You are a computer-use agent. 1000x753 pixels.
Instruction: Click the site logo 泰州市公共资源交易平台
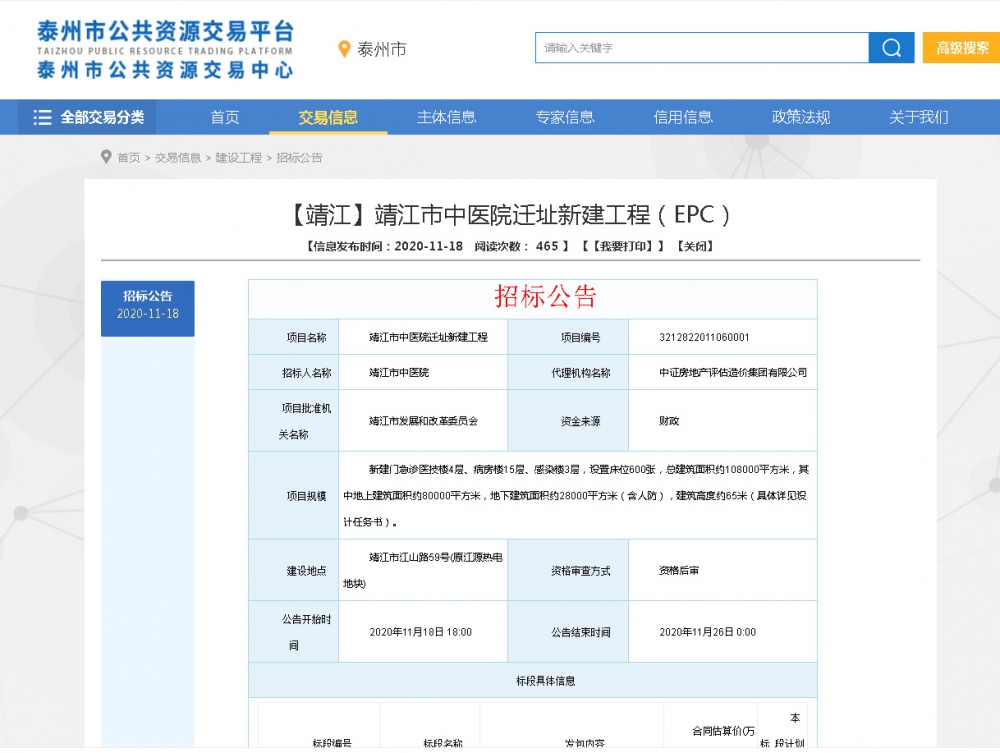click(x=165, y=49)
